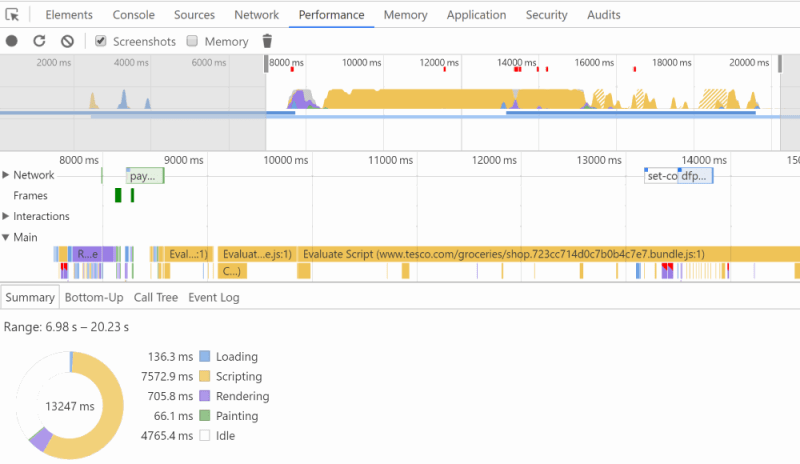The image size is (800, 464).
Task: Open the Call Tree tab
Action: [156, 297]
